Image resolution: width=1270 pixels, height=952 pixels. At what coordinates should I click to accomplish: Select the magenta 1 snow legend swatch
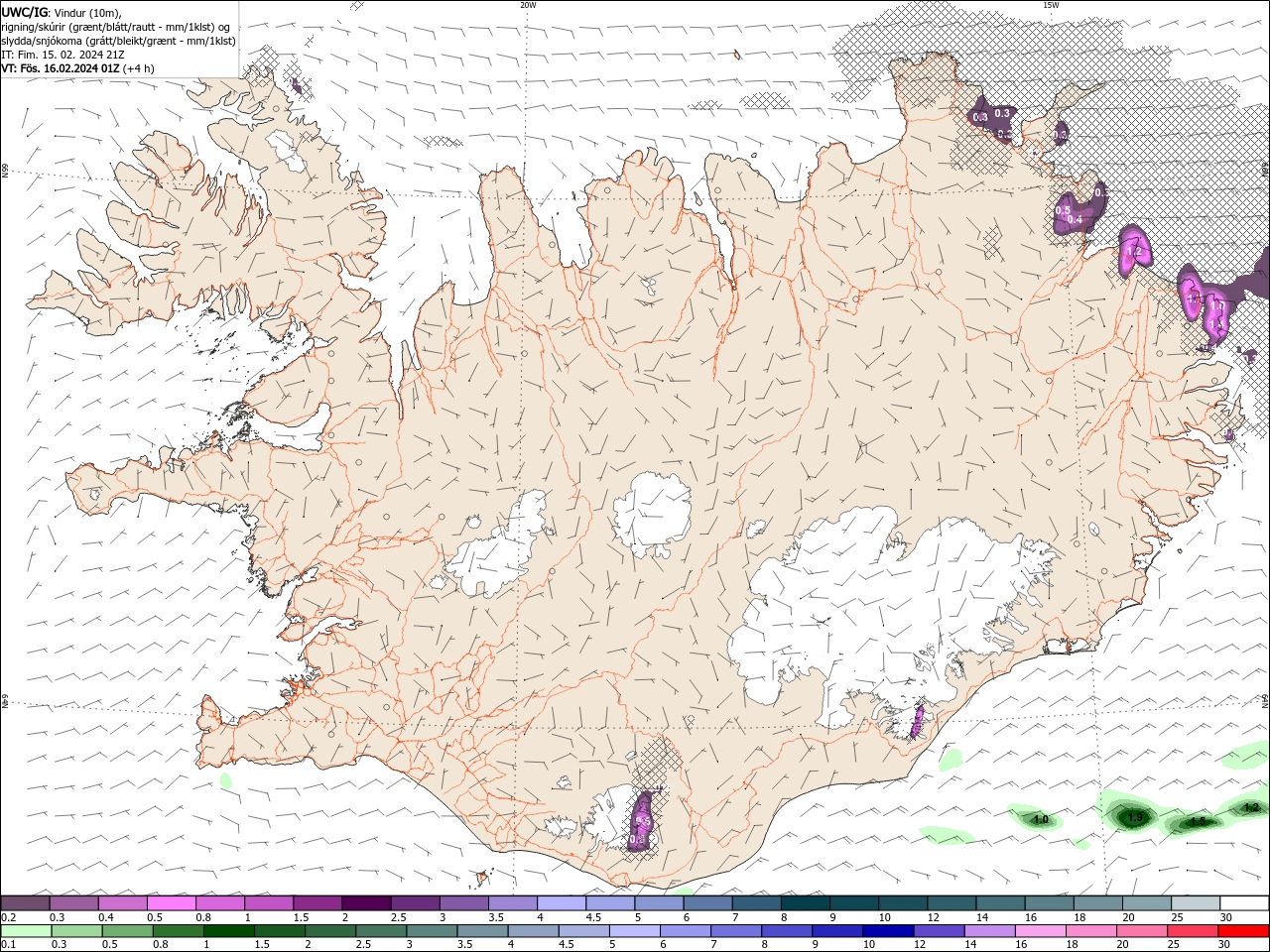[x=269, y=903]
